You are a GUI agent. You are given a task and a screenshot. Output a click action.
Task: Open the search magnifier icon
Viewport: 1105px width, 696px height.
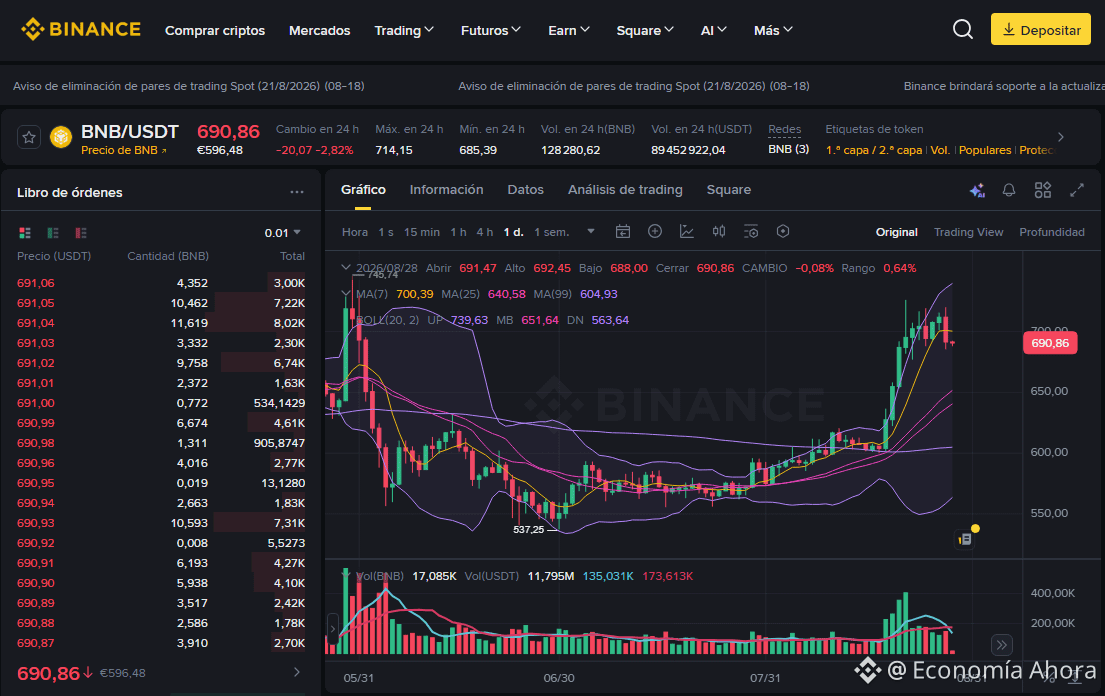(x=963, y=30)
